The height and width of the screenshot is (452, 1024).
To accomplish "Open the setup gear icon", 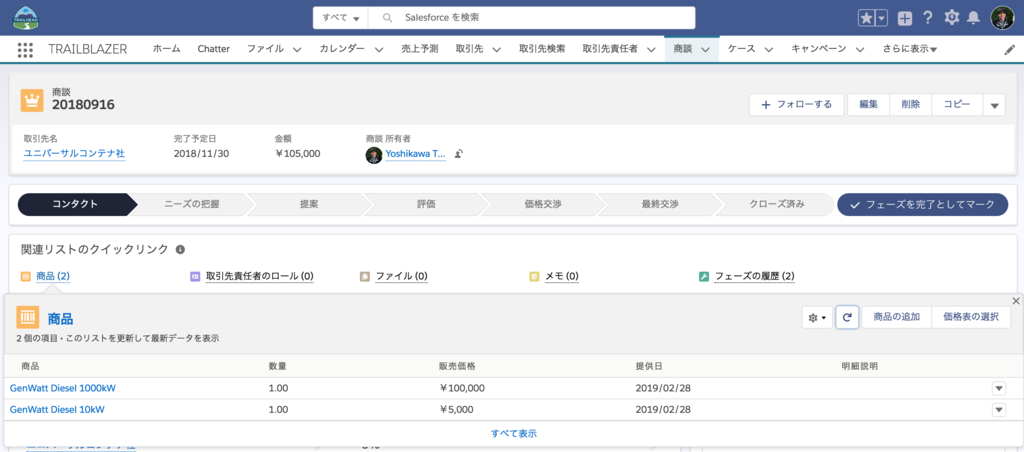I will pyautogui.click(x=952, y=18).
